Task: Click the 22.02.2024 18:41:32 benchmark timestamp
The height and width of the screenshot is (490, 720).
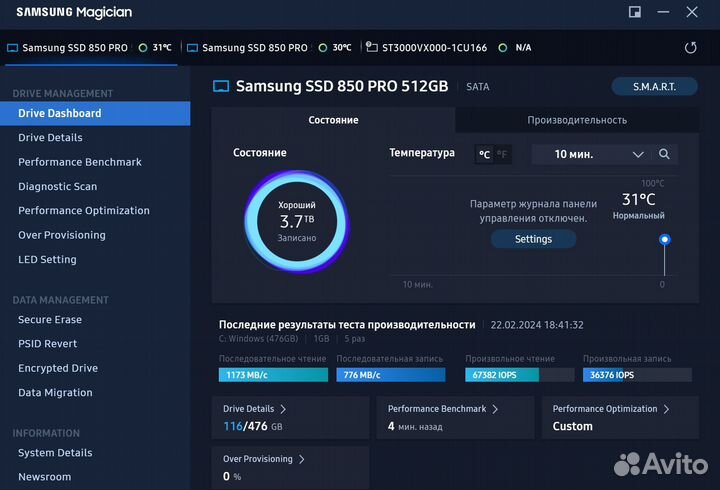Action: pos(537,325)
